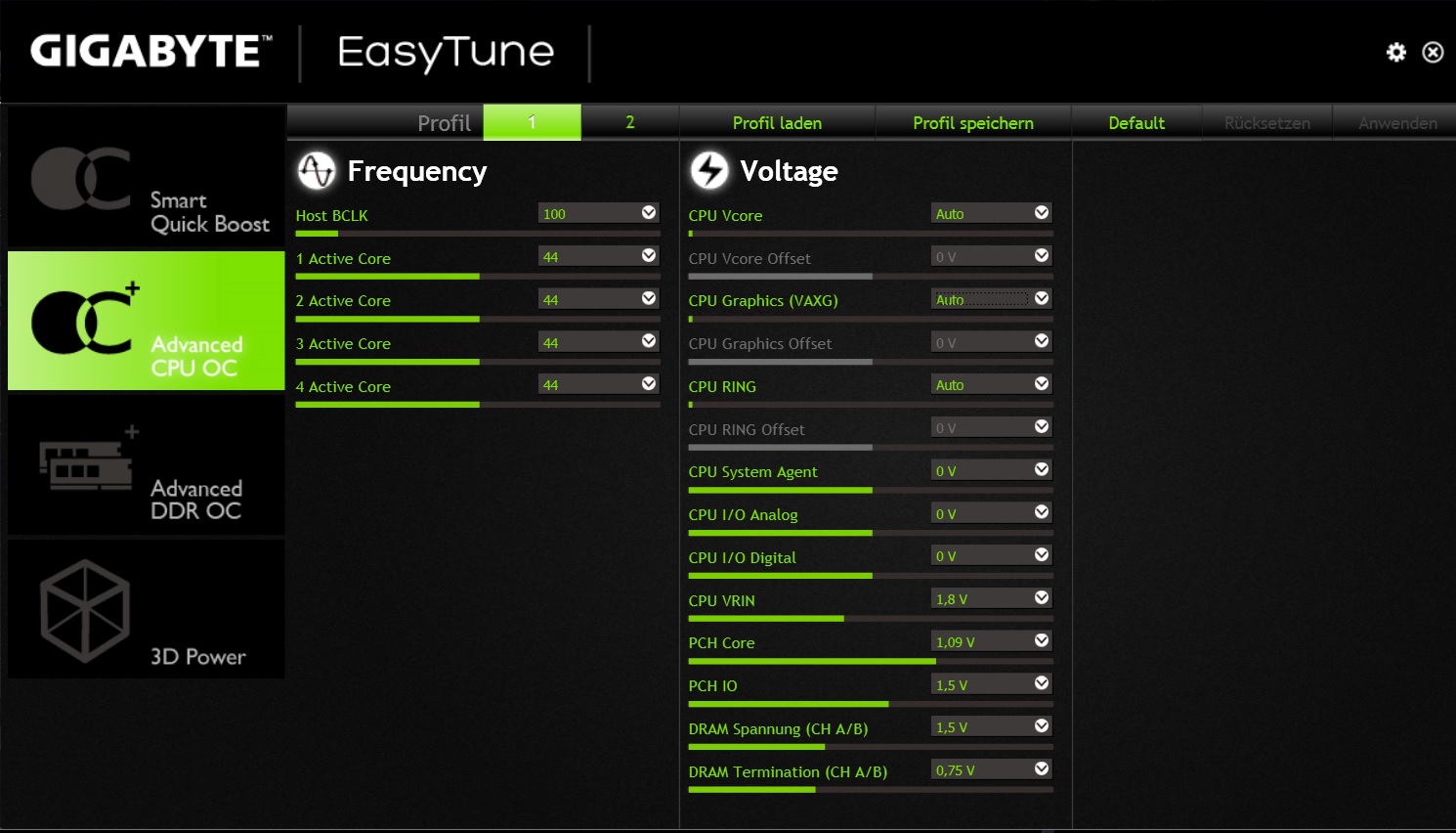1456x833 pixels.
Task: Click the Default button
Action: 1136,122
